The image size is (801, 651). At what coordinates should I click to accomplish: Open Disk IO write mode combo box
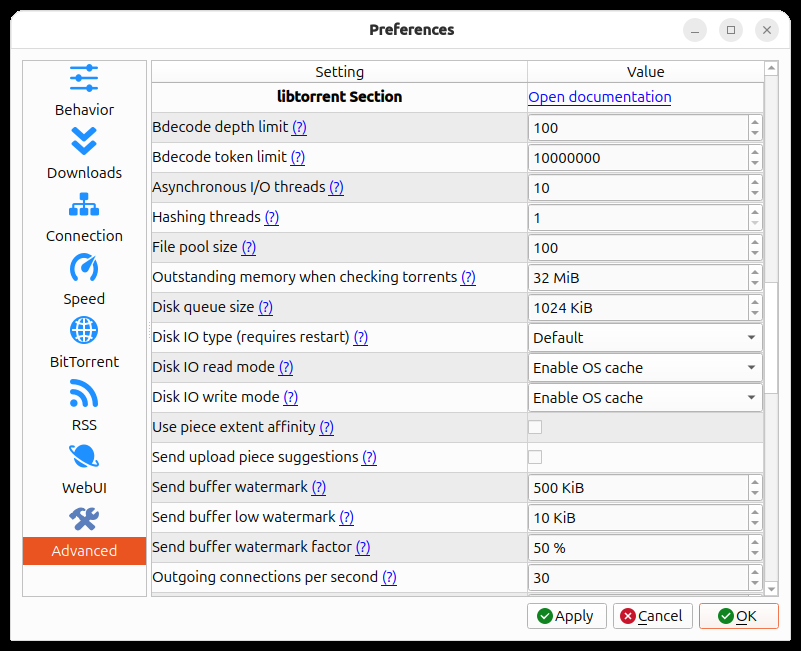pos(645,398)
